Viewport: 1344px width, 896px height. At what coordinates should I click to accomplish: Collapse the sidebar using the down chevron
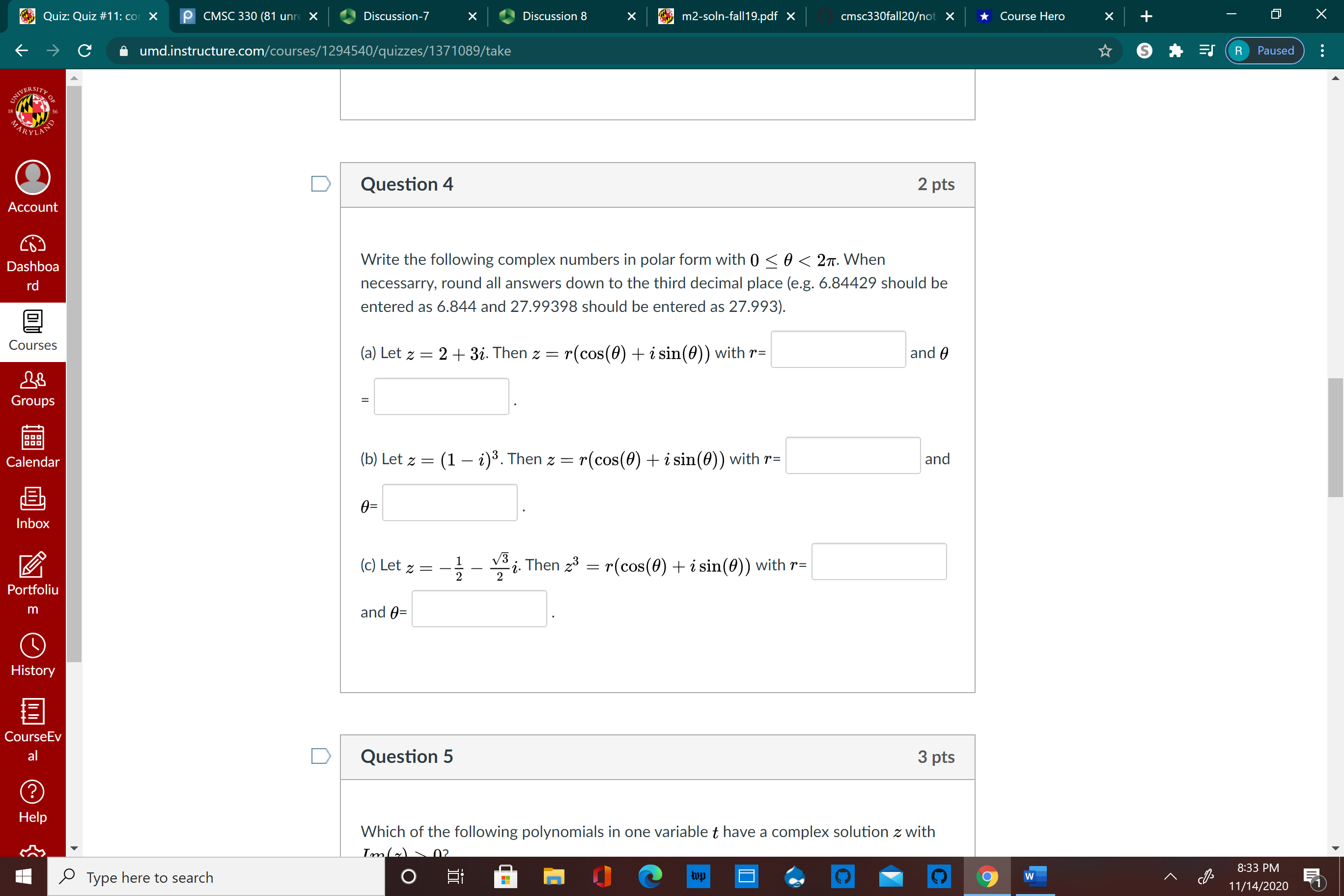74,848
